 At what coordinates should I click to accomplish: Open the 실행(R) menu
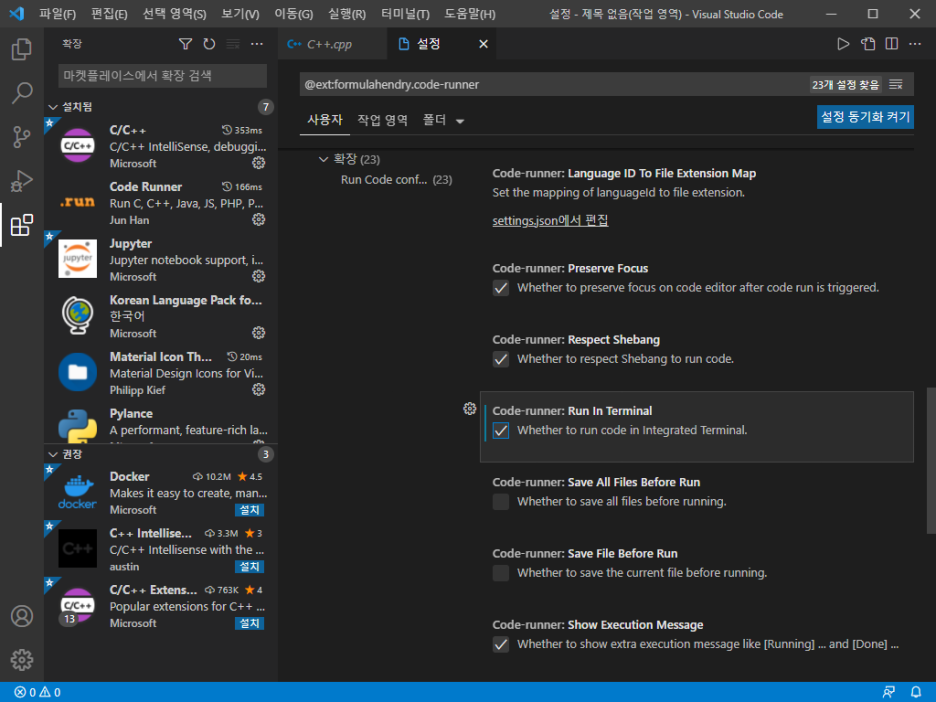(346, 14)
